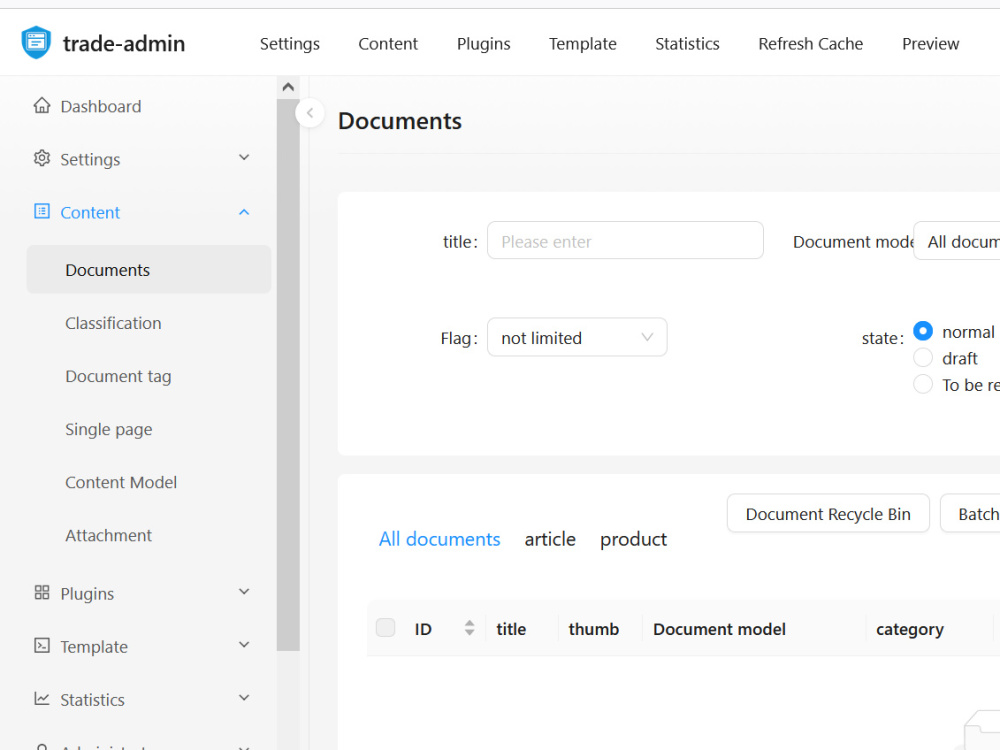Click the Statistics chart icon in sidebar
The height and width of the screenshot is (750, 1000).
click(41, 698)
